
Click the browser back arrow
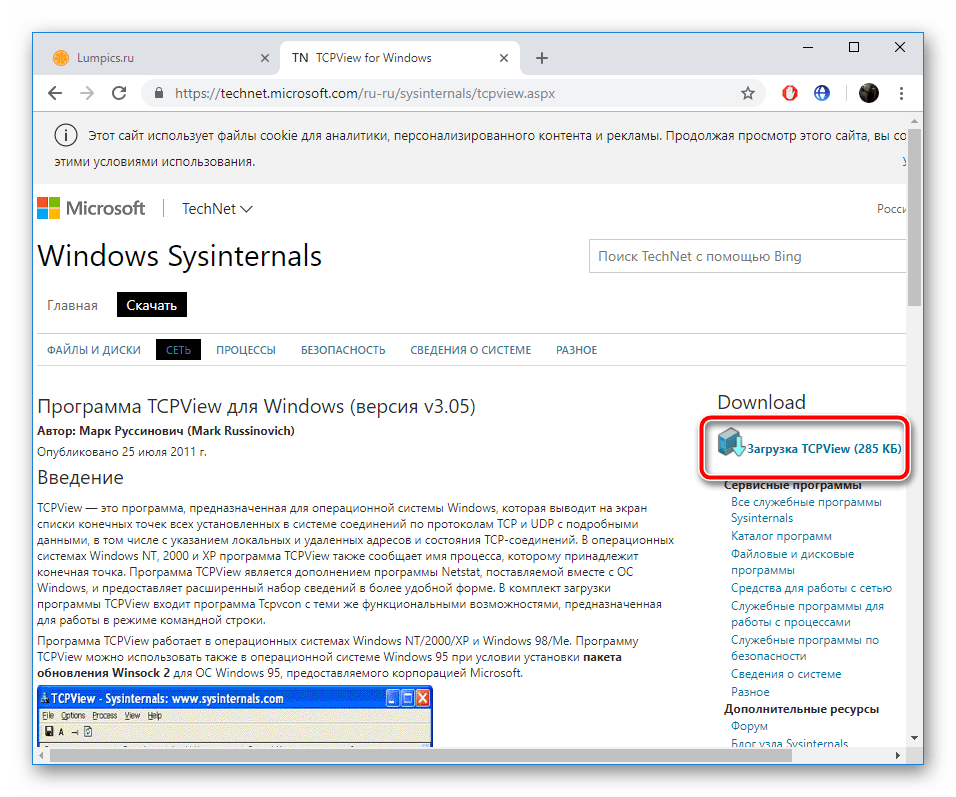(55, 93)
